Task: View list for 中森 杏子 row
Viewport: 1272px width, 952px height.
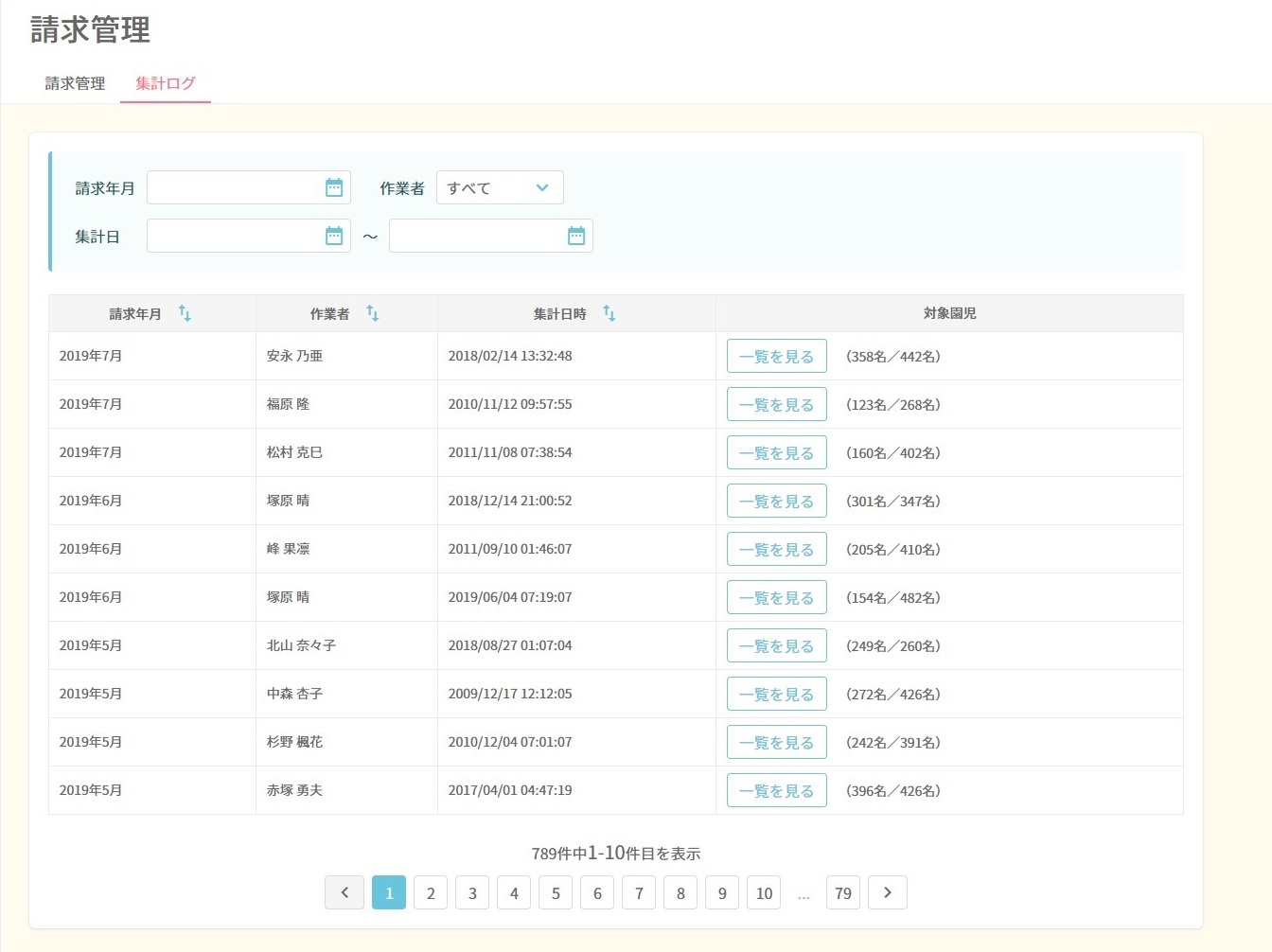Action: pyautogui.click(x=777, y=694)
